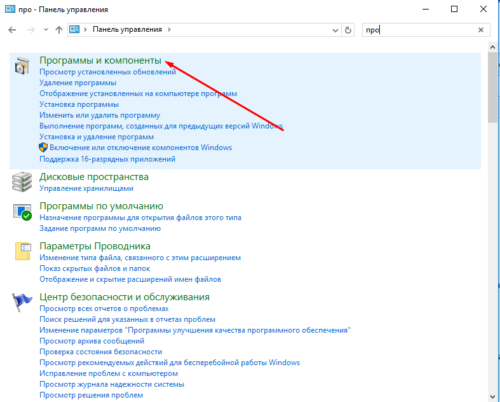This screenshot has width=500, height=402.
Task: Open the Управление хранилищами link
Action: pos(86,188)
